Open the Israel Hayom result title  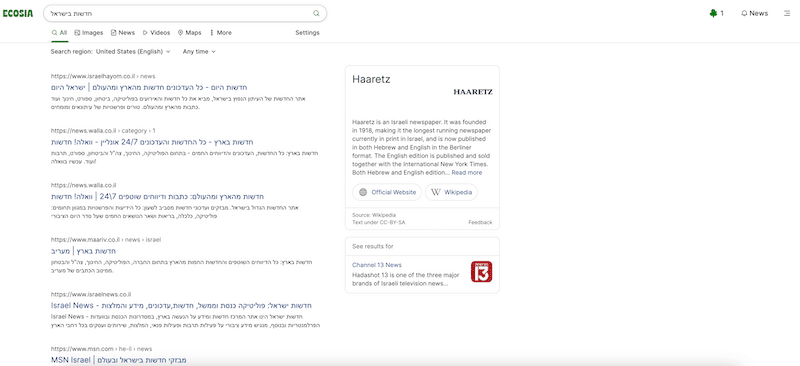click(x=149, y=87)
